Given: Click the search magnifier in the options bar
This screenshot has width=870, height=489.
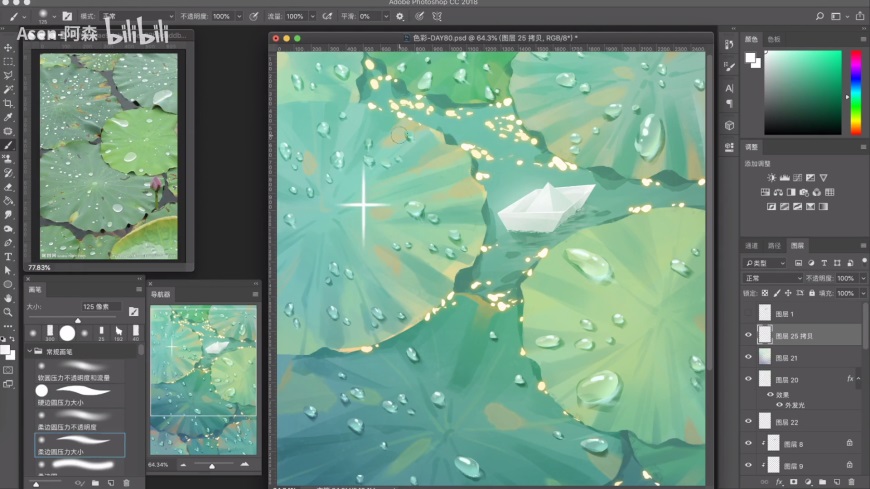Looking at the screenshot, I should click(820, 17).
